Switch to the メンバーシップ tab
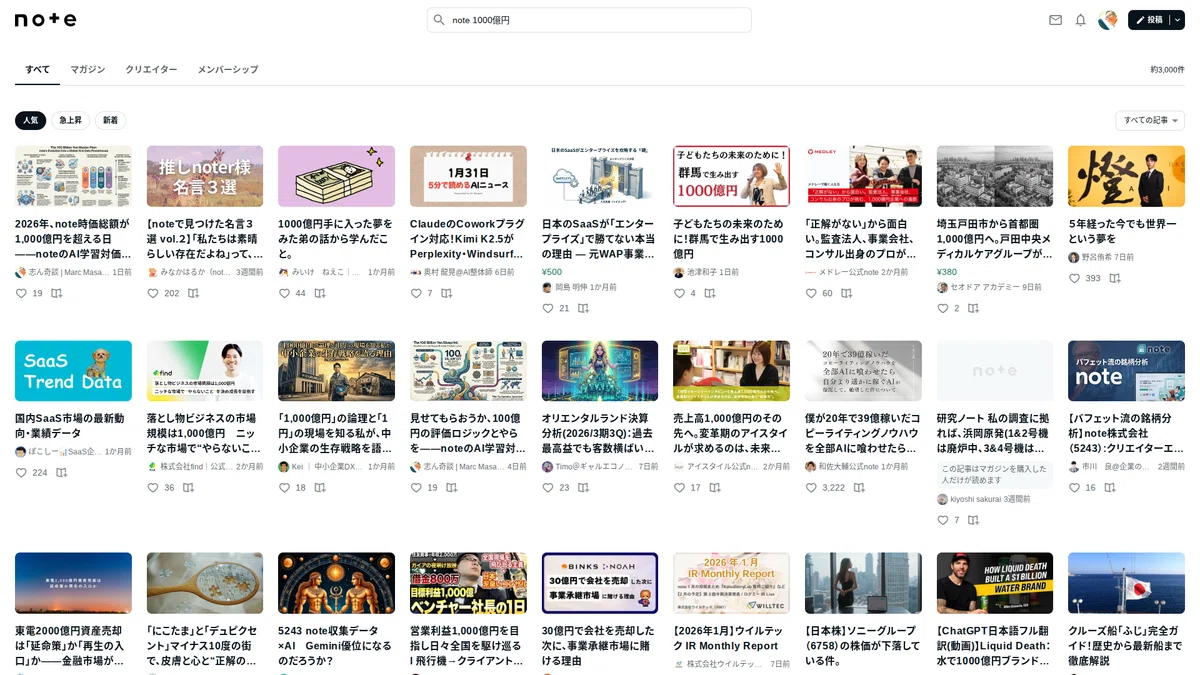Screen dimensions: 1200x675 click(228, 69)
